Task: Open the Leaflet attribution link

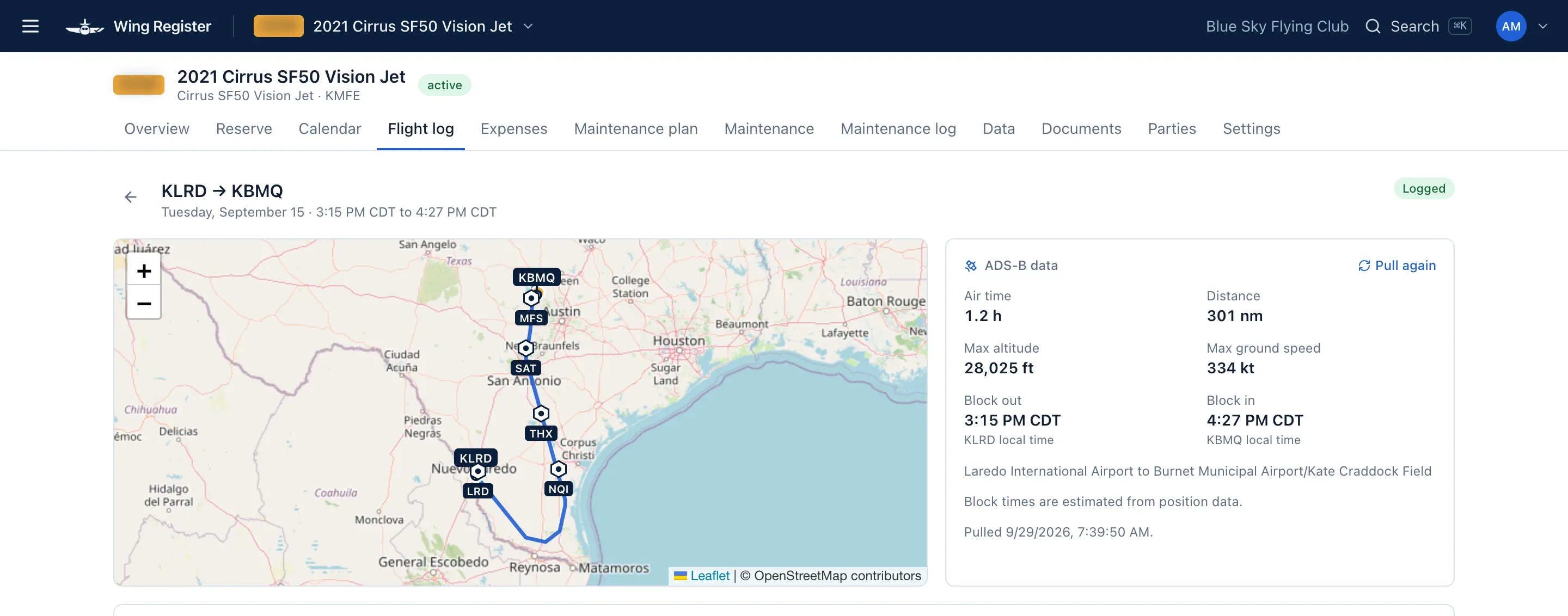Action: coord(710,576)
